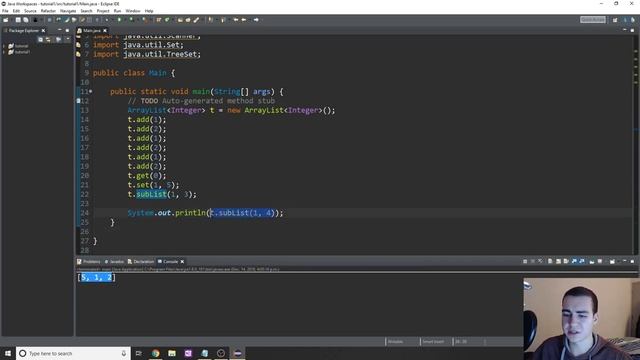Close the Main.java editor tab
Image resolution: width=640 pixels, height=360 pixels.
pos(105,31)
